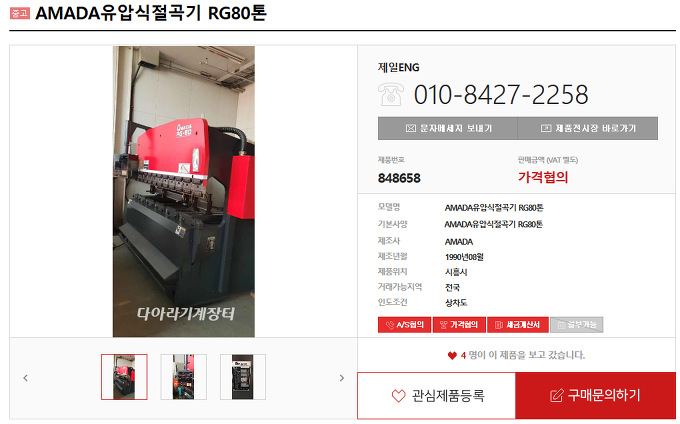
Task: Click the 가격협의 price text
Action: pos(543,177)
